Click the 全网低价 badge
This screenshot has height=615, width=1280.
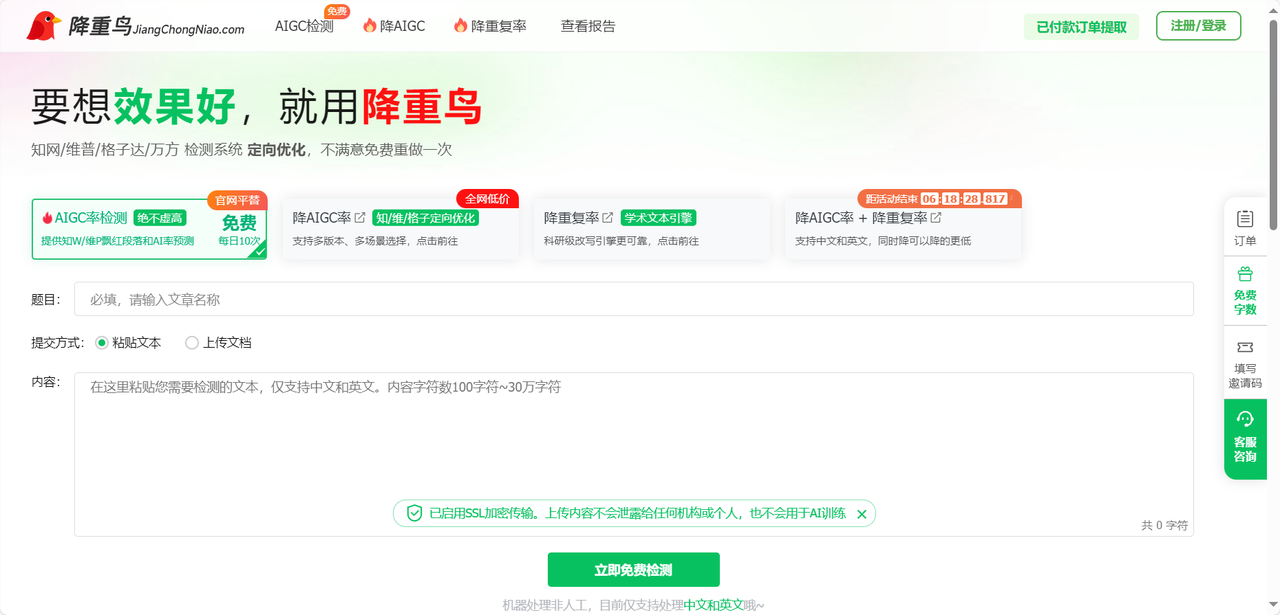point(487,199)
